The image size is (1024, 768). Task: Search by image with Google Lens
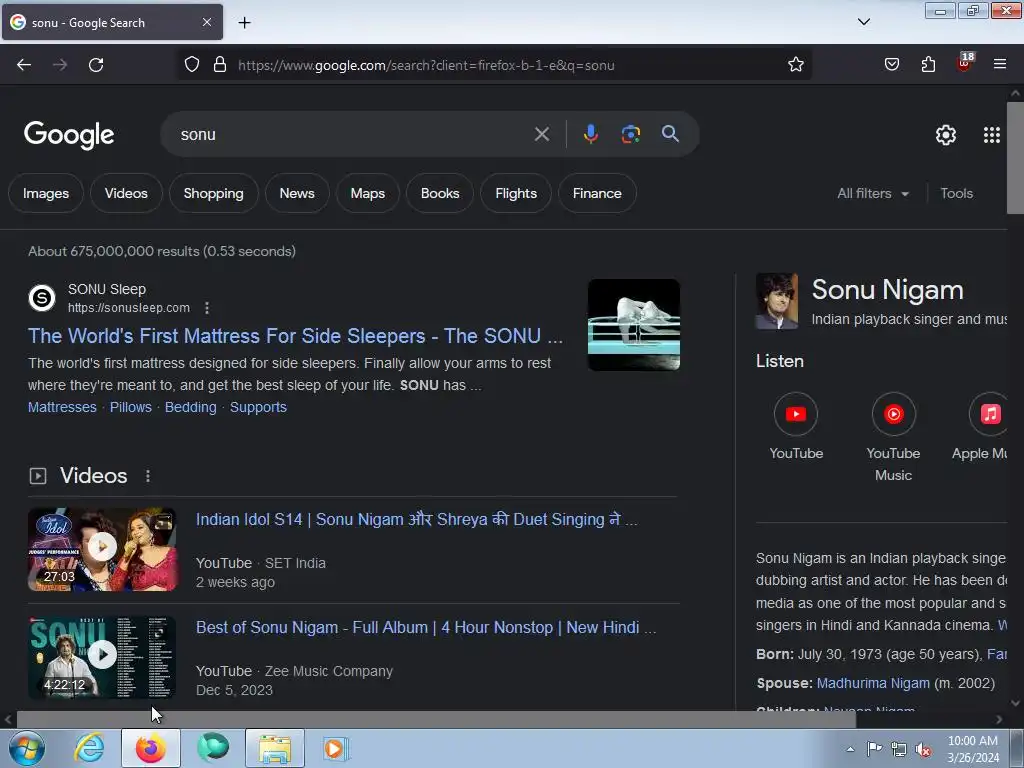pyautogui.click(x=630, y=134)
